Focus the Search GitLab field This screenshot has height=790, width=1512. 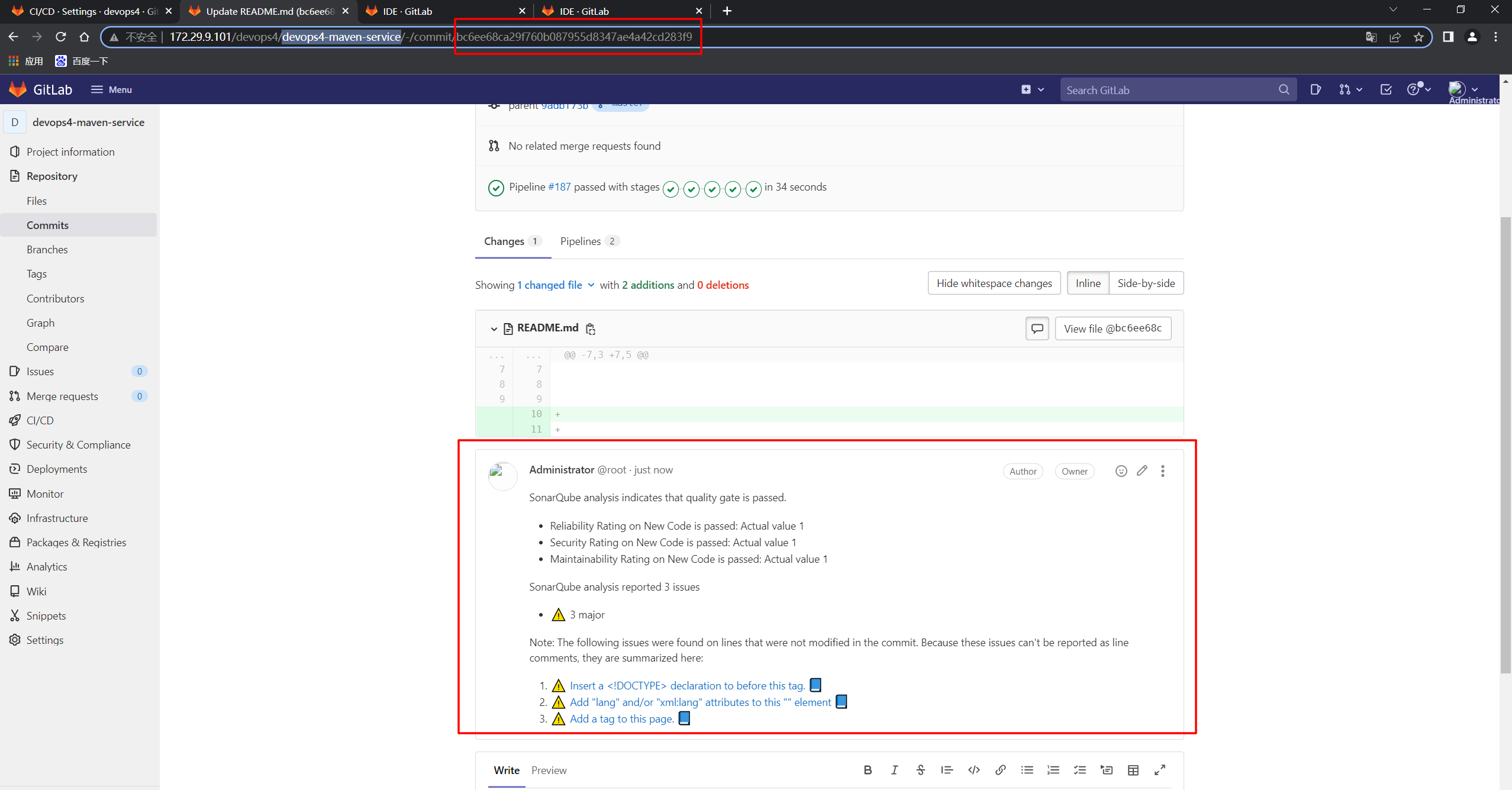pyautogui.click(x=1178, y=90)
